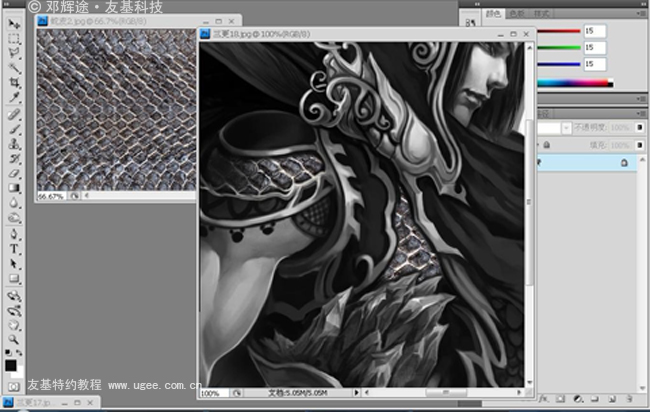The height and width of the screenshot is (412, 650).
Task: Select the Healing Brush tool
Action: coord(14,114)
